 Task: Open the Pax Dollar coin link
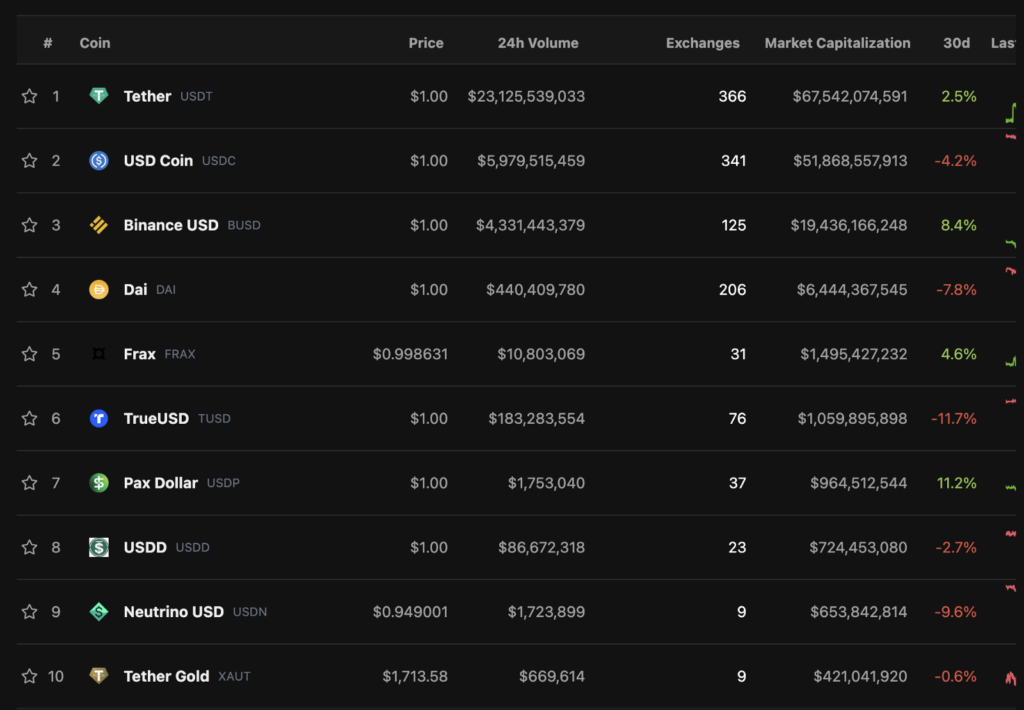(161, 483)
